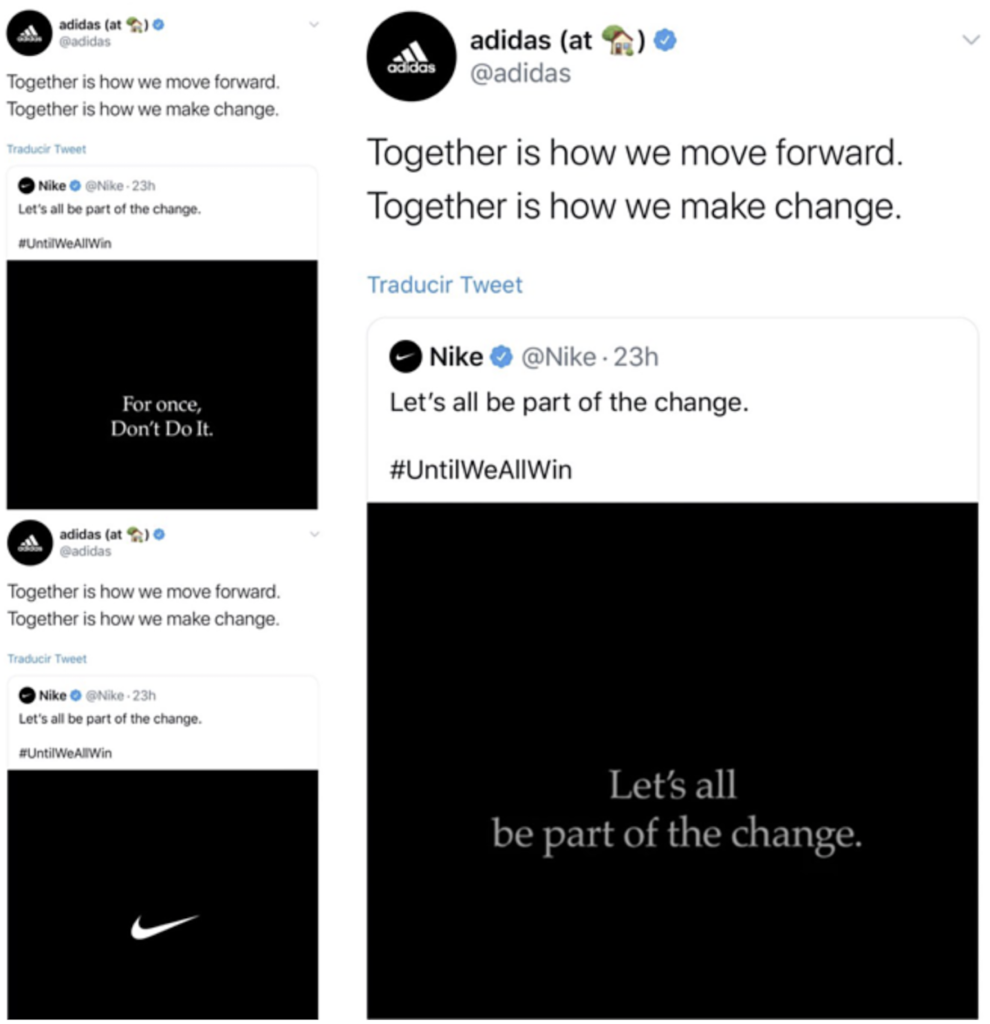Image resolution: width=990 pixels, height=1024 pixels.
Task: Expand the chevron menu on top-left tweet
Action: 313,23
